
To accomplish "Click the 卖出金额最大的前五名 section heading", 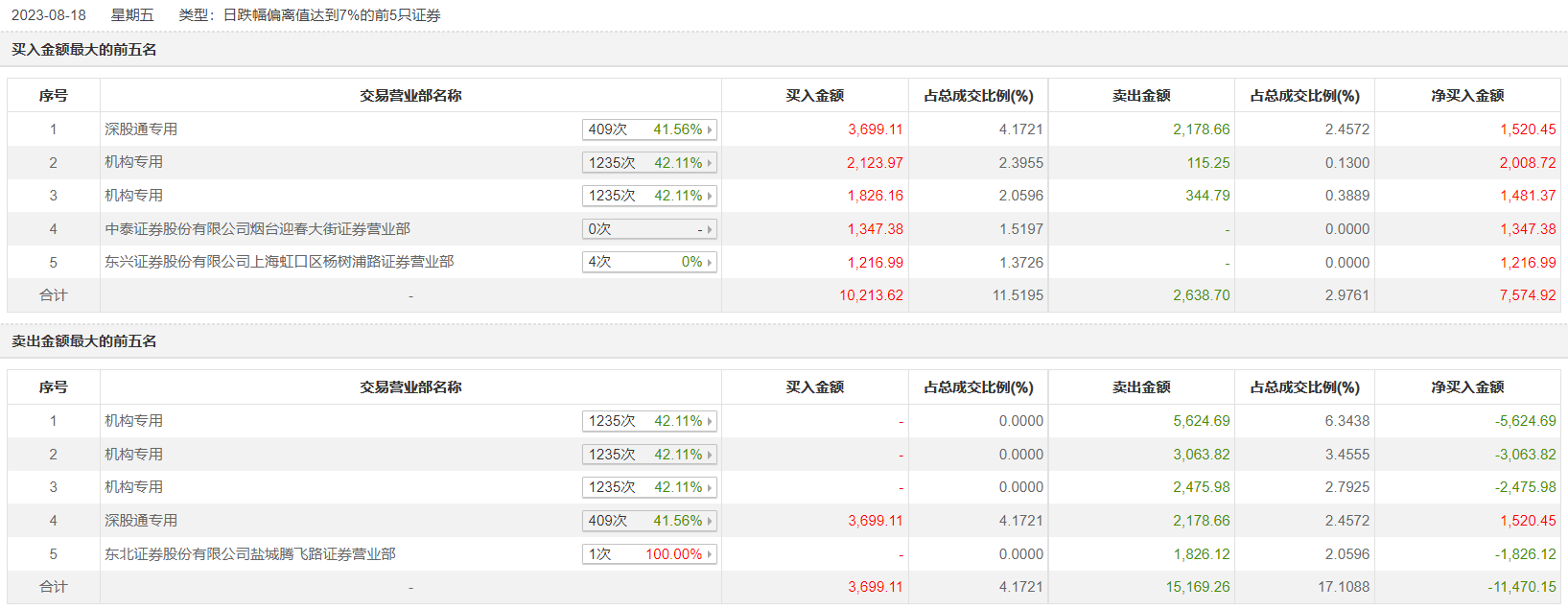I will click(84, 341).
